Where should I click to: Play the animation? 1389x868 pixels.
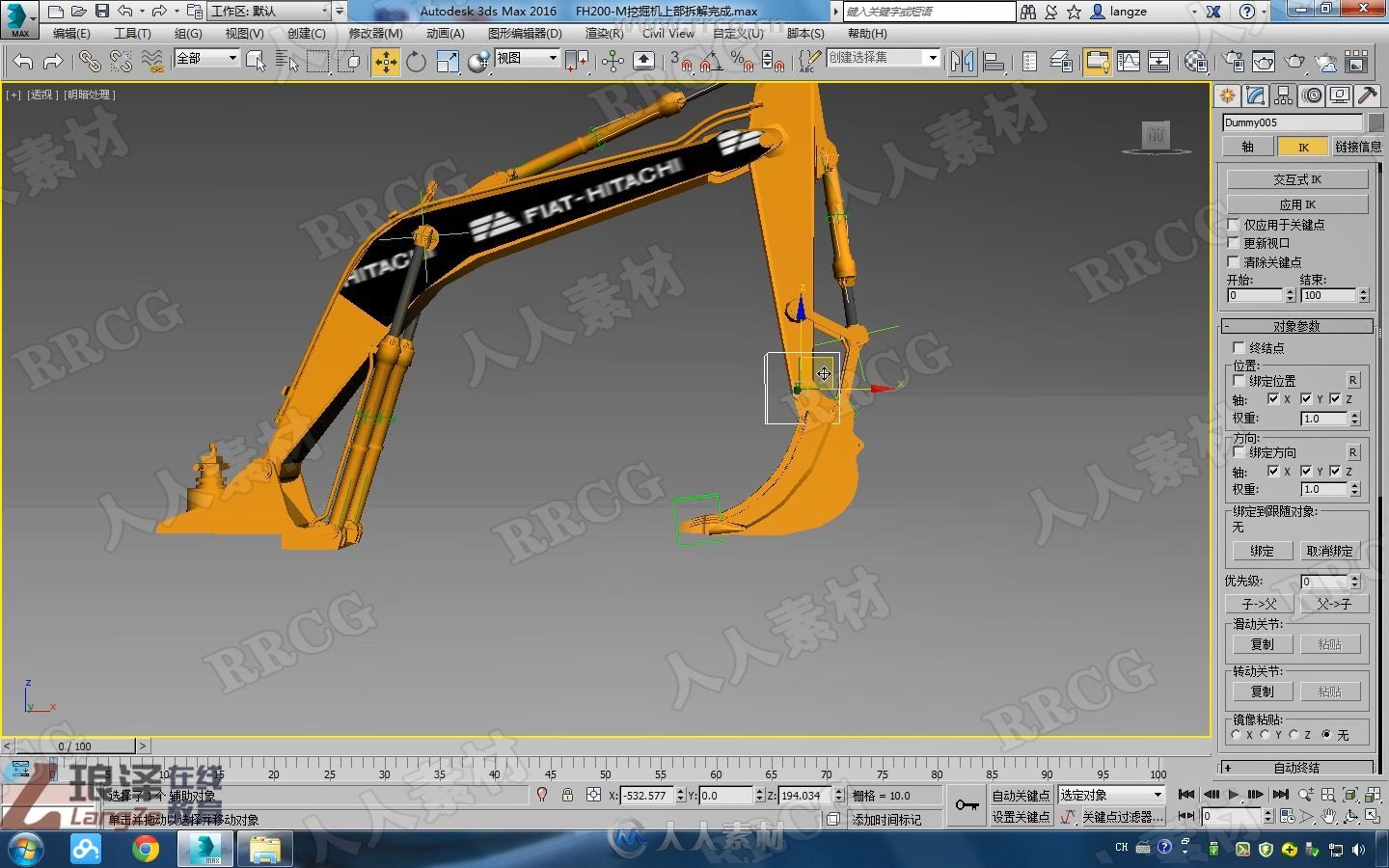click(1234, 795)
